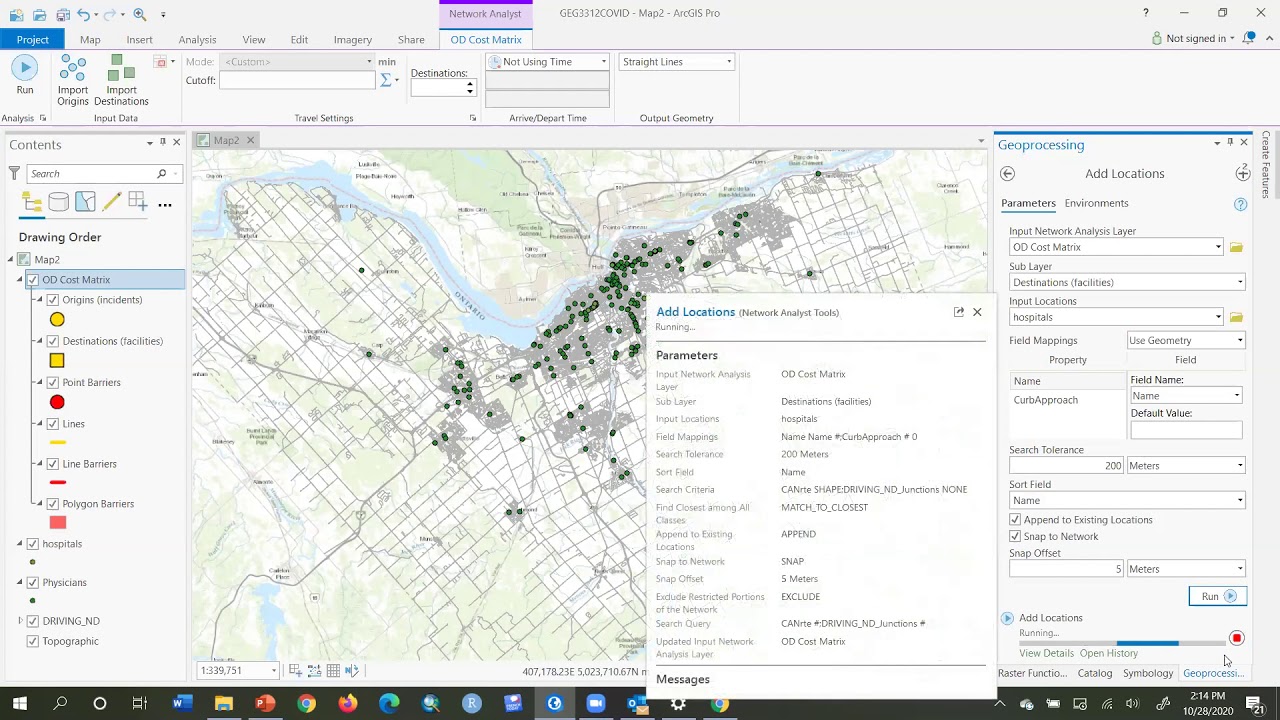Open the Map ribbon tab
The width and height of the screenshot is (1280, 720).
click(x=90, y=40)
